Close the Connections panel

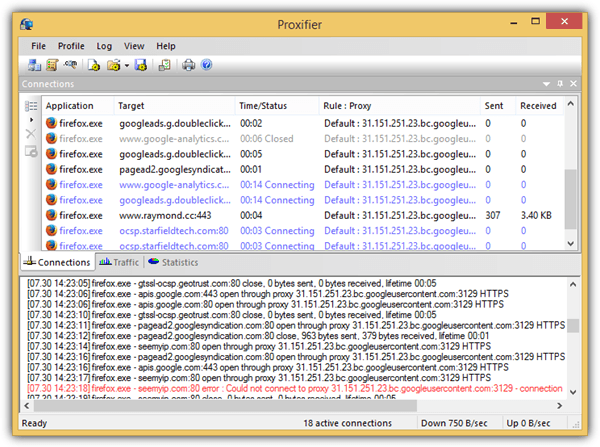(573, 83)
